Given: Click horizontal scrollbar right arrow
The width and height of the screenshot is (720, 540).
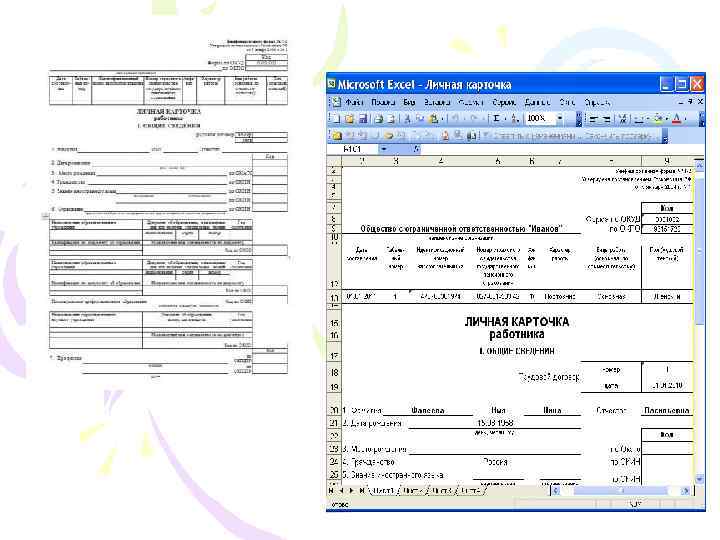Looking at the screenshot, I should [x=686, y=491].
